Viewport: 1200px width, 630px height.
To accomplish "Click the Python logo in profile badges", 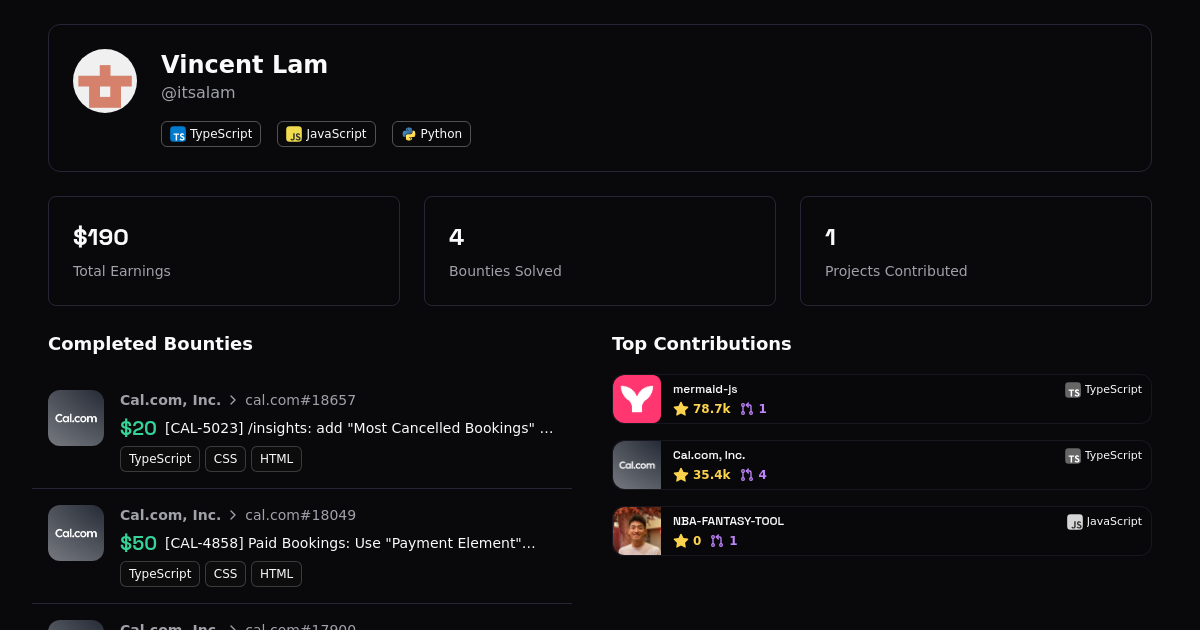I will (409, 134).
